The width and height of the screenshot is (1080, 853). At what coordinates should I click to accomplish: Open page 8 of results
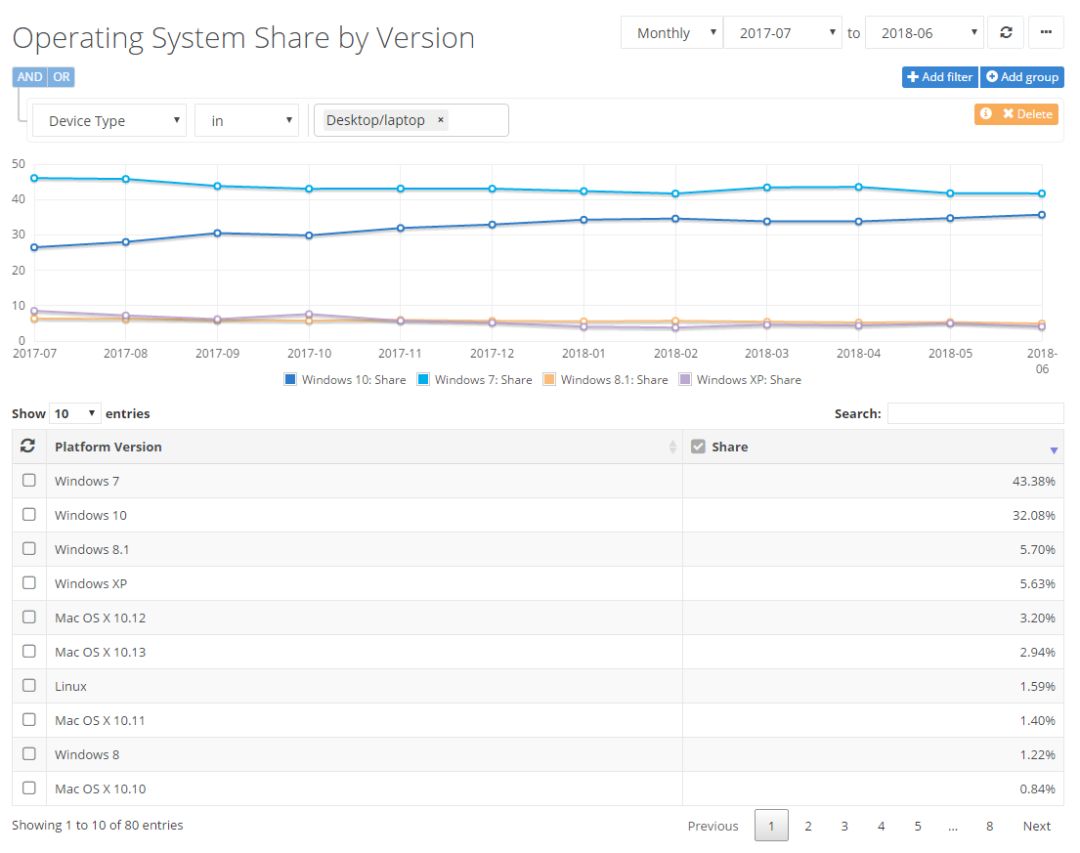pos(989,825)
